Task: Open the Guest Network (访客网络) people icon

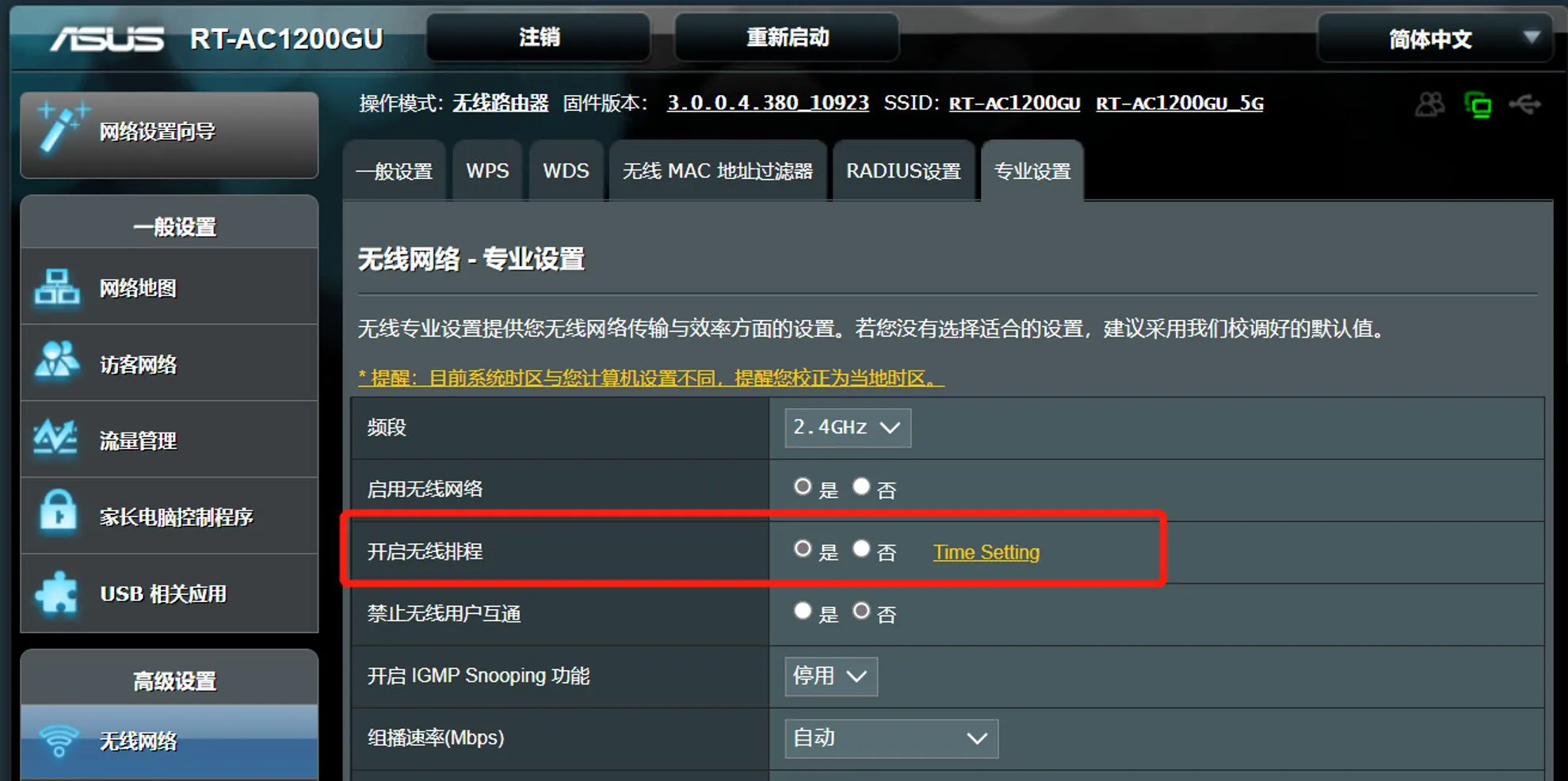Action: point(56,362)
